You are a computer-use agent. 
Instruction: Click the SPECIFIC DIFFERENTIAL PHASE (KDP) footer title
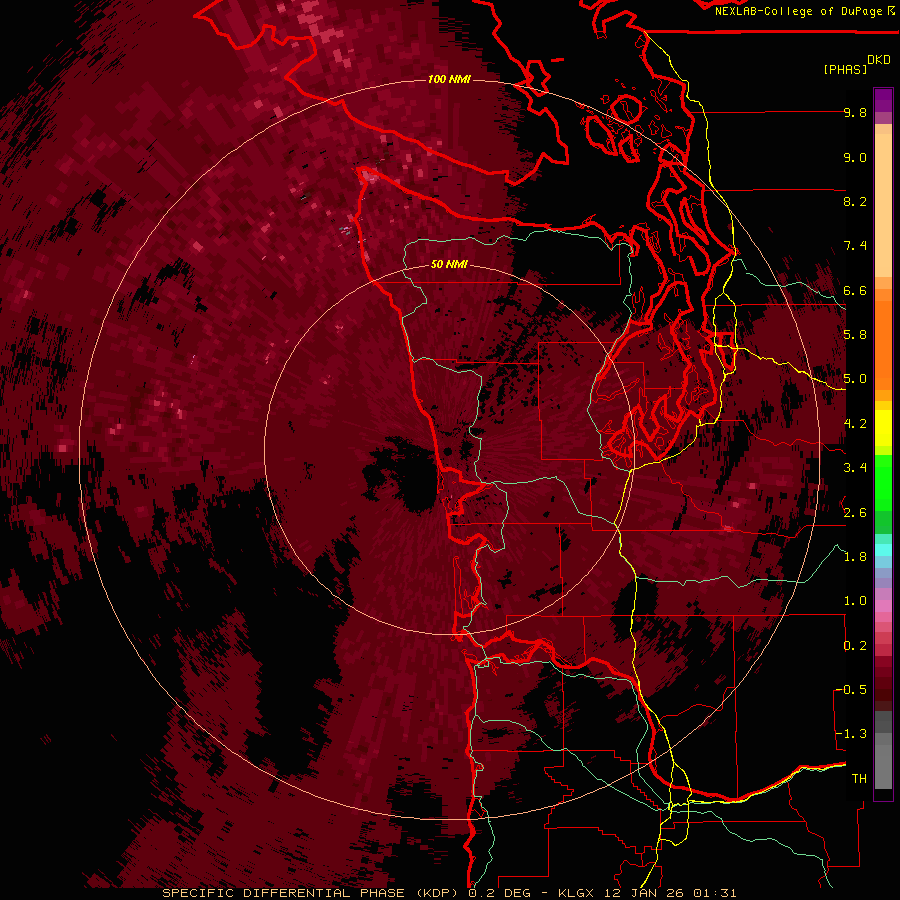(x=312, y=893)
